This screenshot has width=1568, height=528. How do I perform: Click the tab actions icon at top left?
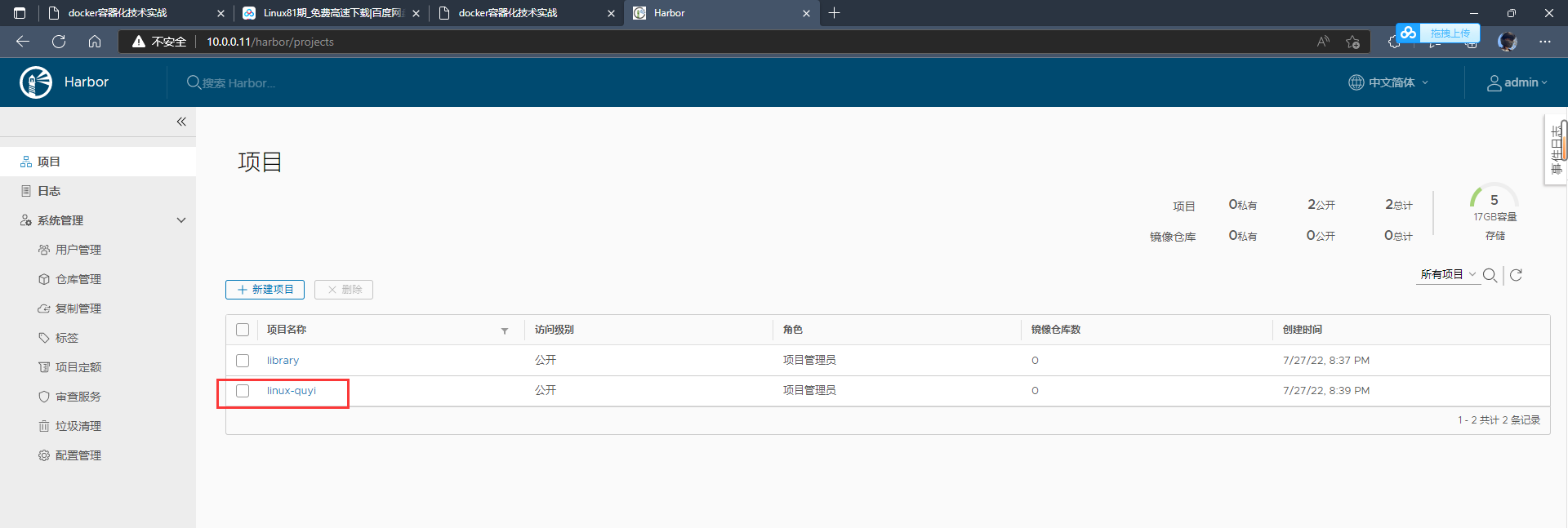coord(20,13)
